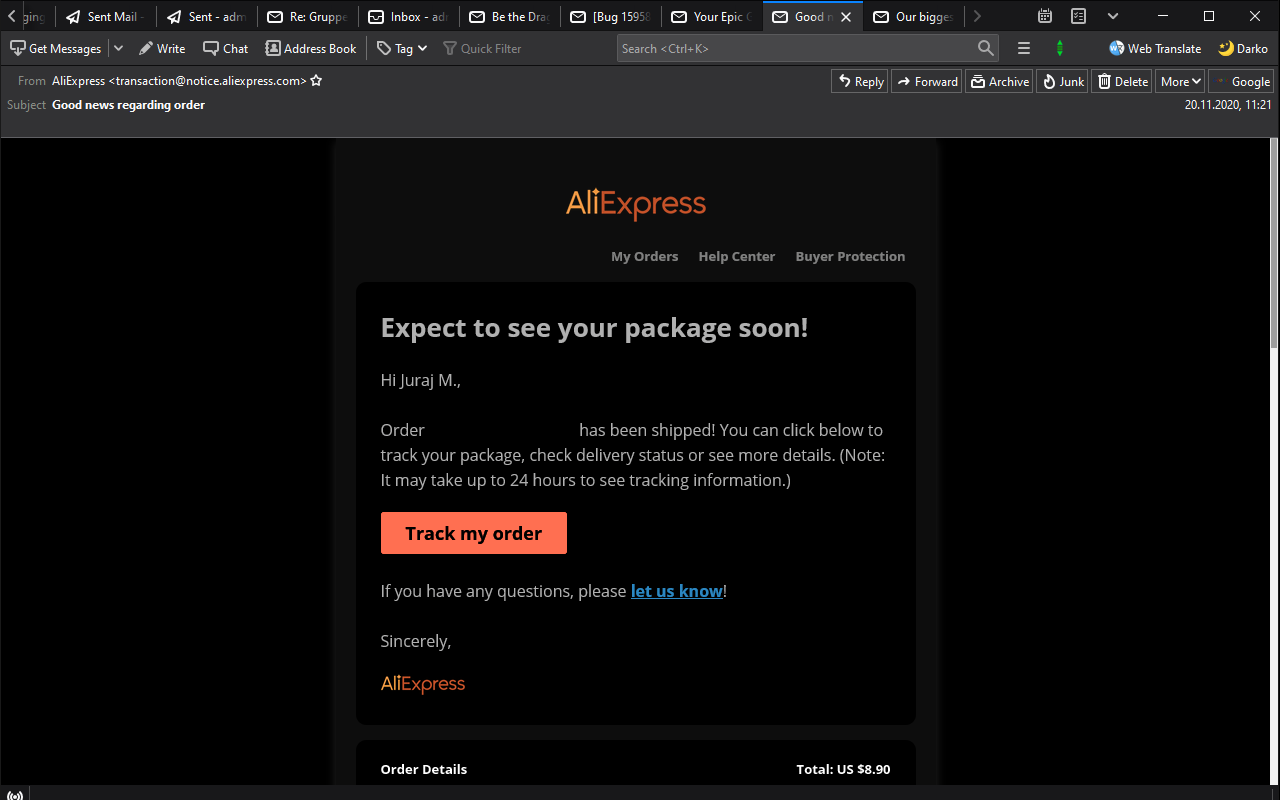The image size is (1280, 800).
Task: Click the green add-on icon beside the menu button
Action: [x=1060, y=48]
